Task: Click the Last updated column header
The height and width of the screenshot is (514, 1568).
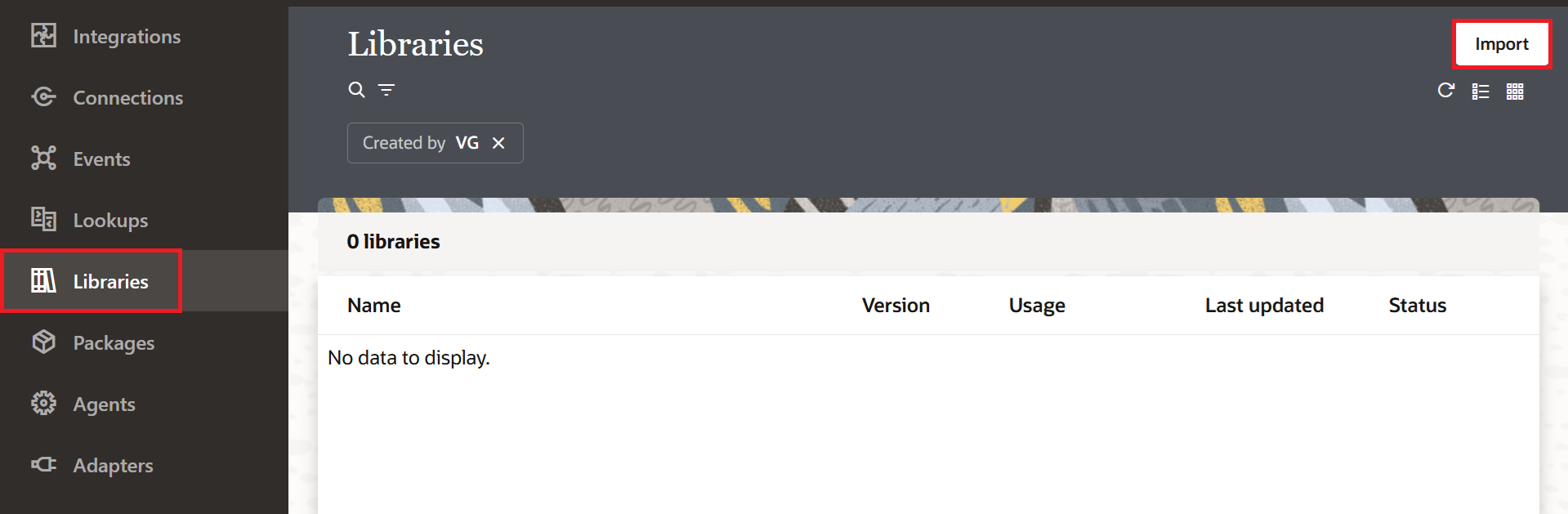Action: (x=1264, y=306)
